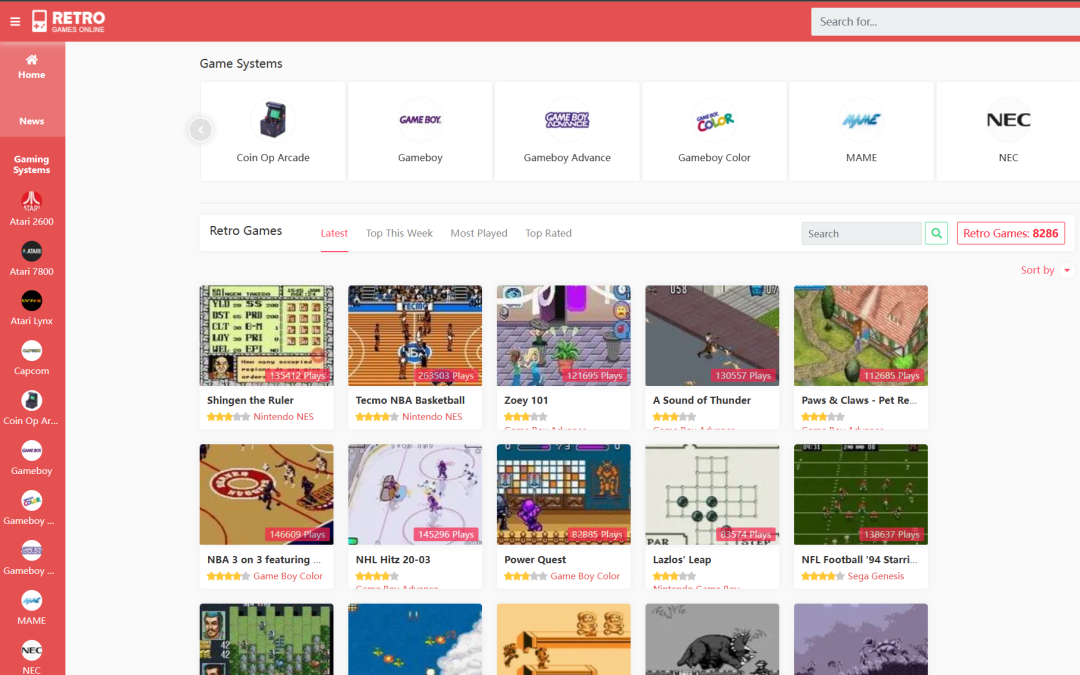
Task: Click Game Boy Color under Power Quest
Action: [585, 576]
